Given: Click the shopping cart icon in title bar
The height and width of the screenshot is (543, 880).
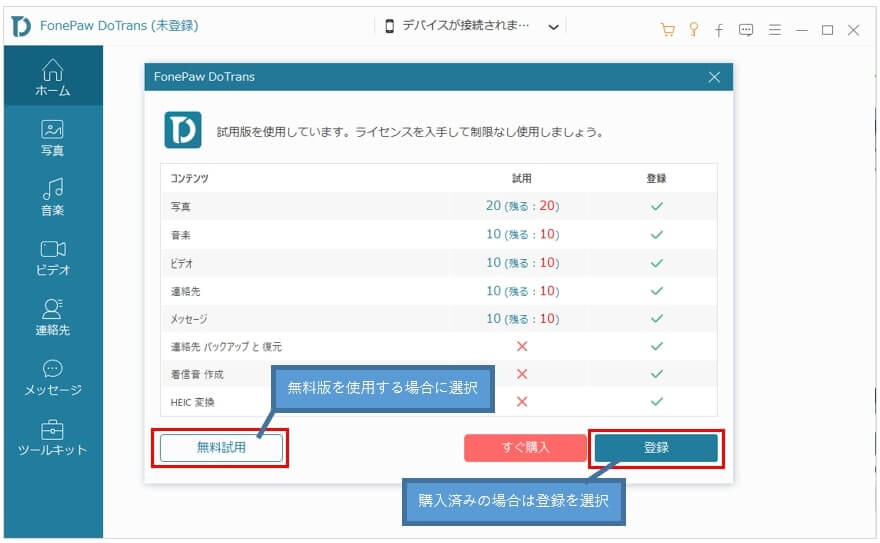Looking at the screenshot, I should coord(667,29).
